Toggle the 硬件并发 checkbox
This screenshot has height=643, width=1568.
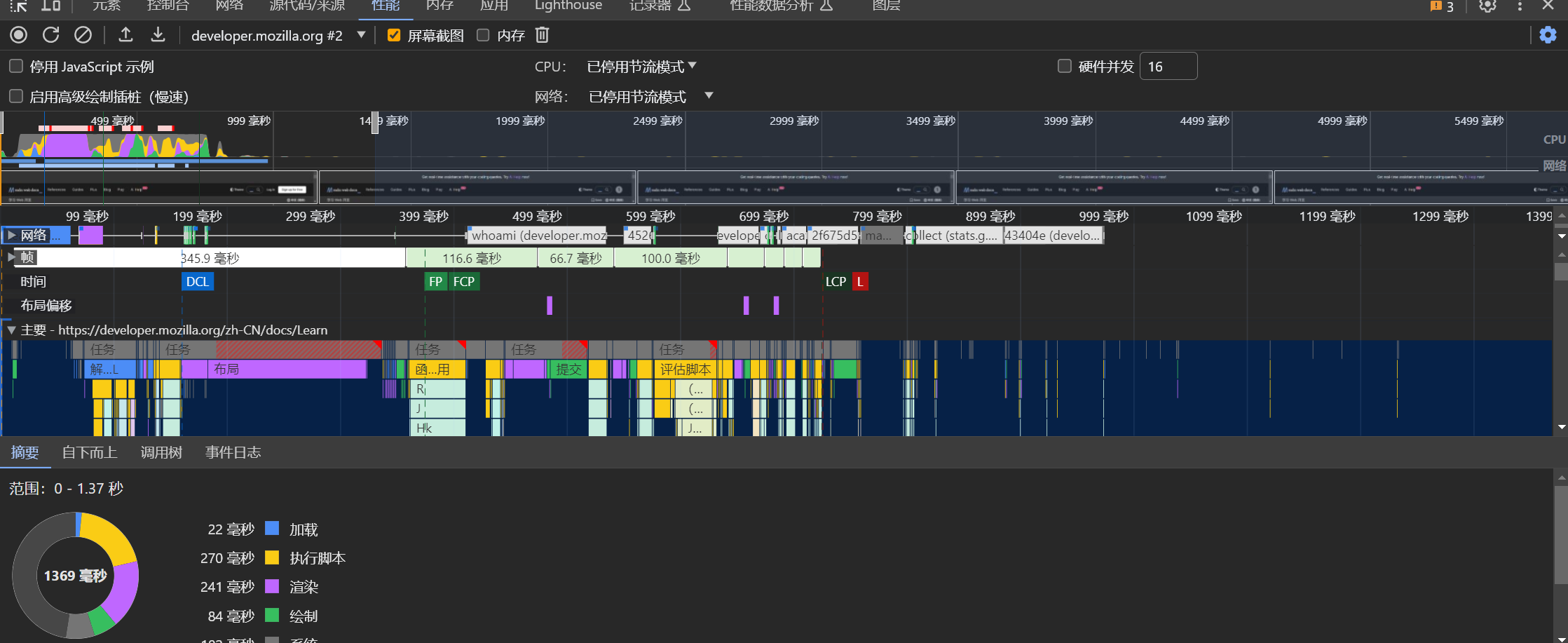pyautogui.click(x=1065, y=66)
